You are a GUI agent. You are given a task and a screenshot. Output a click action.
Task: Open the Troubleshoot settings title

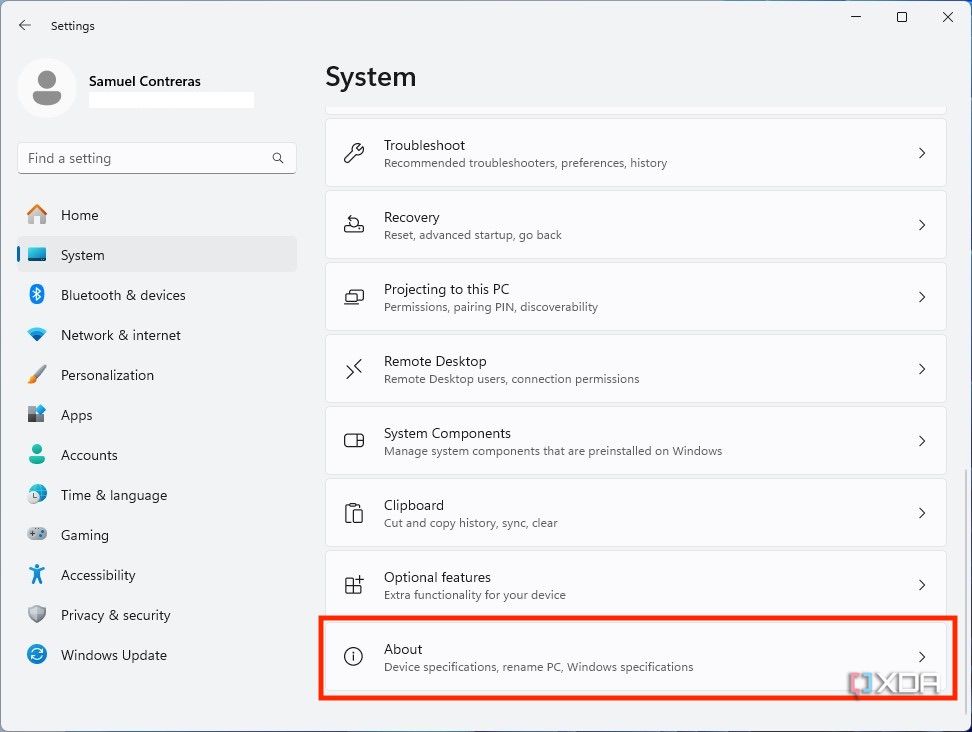(424, 145)
